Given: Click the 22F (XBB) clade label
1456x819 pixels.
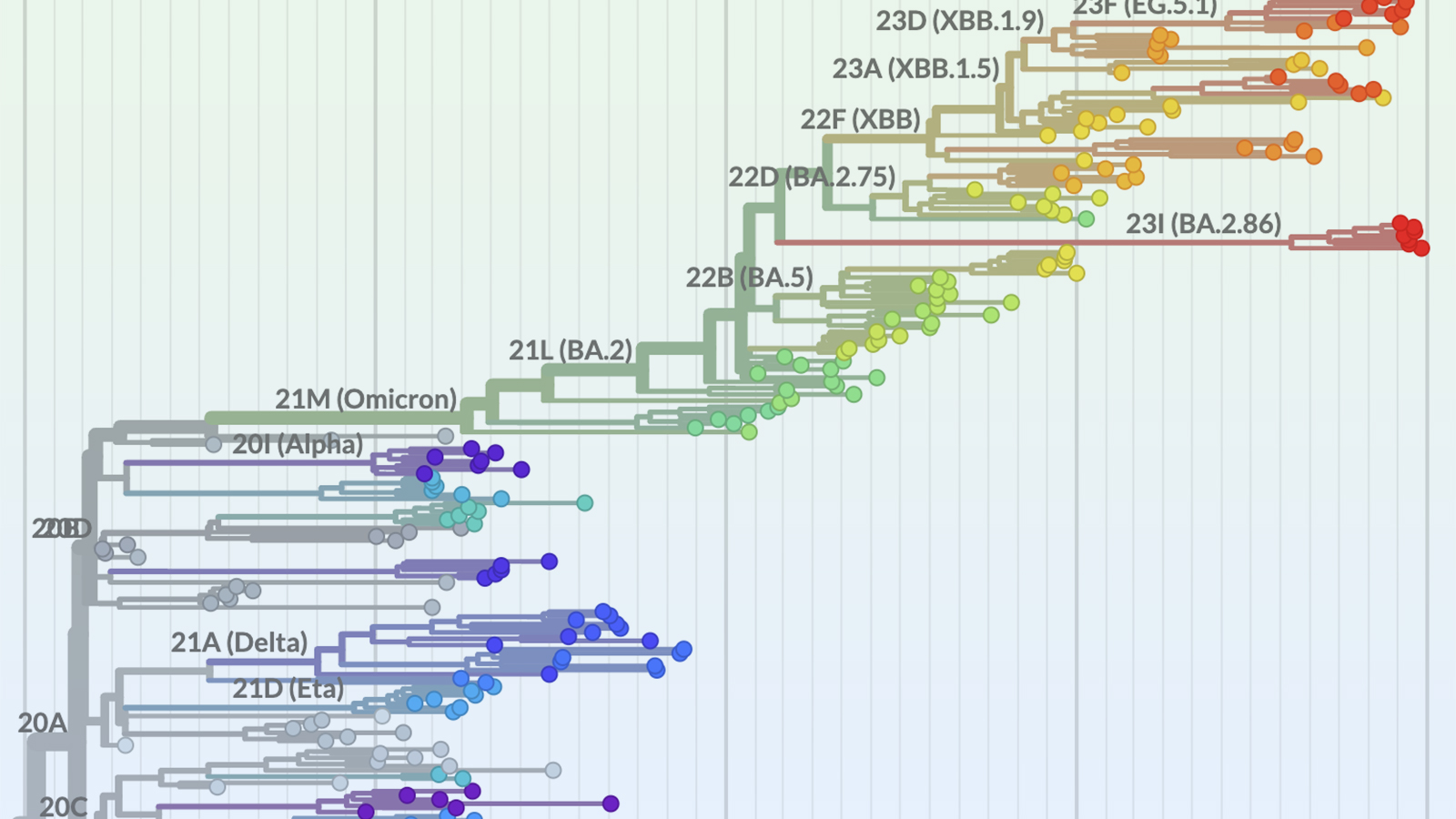Looking at the screenshot, I should click(x=860, y=119).
